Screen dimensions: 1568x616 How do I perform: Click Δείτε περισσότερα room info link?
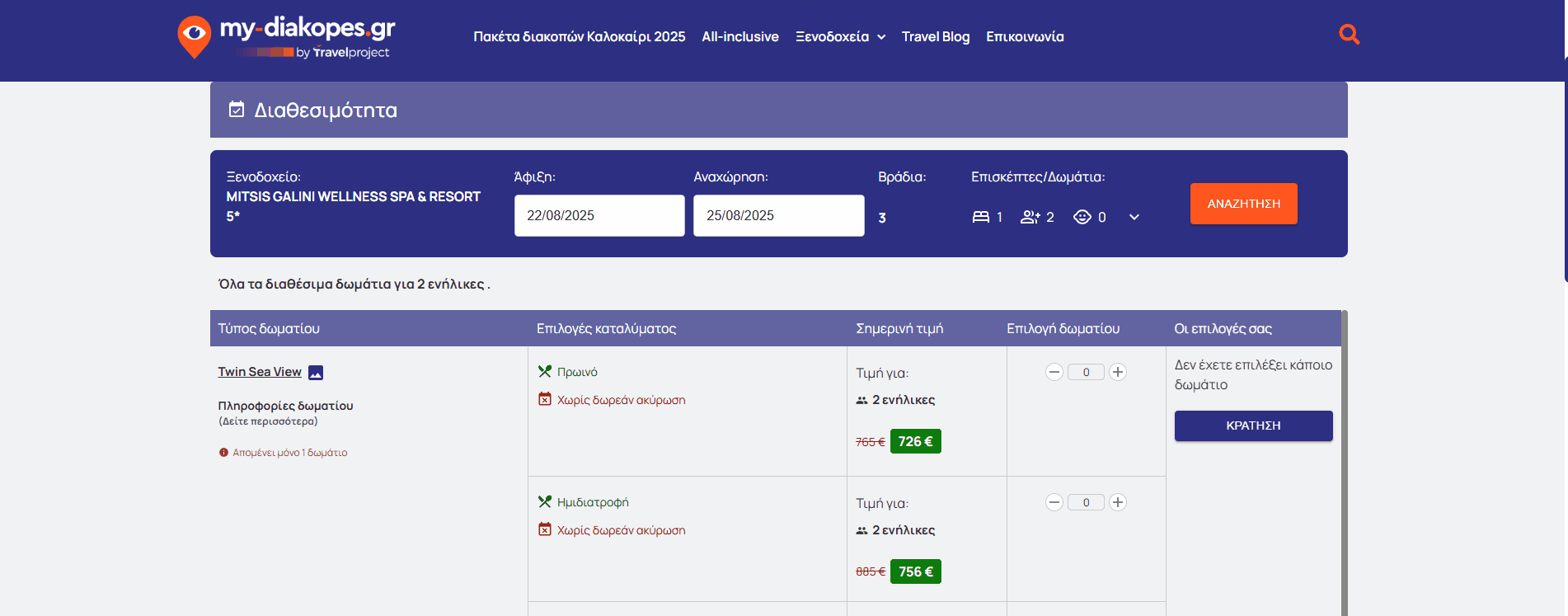pyautogui.click(x=268, y=421)
